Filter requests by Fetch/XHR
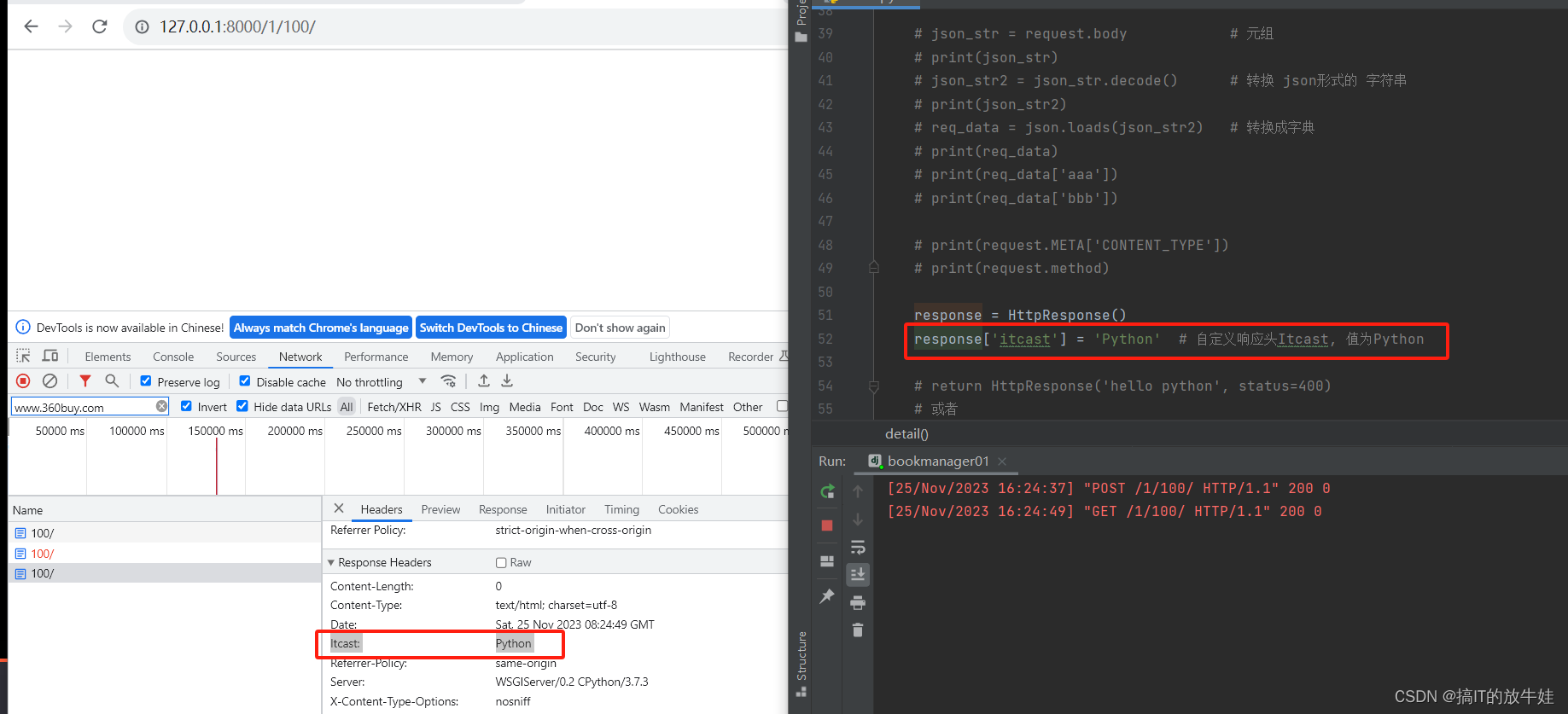This screenshot has height=714, width=1568. point(393,407)
